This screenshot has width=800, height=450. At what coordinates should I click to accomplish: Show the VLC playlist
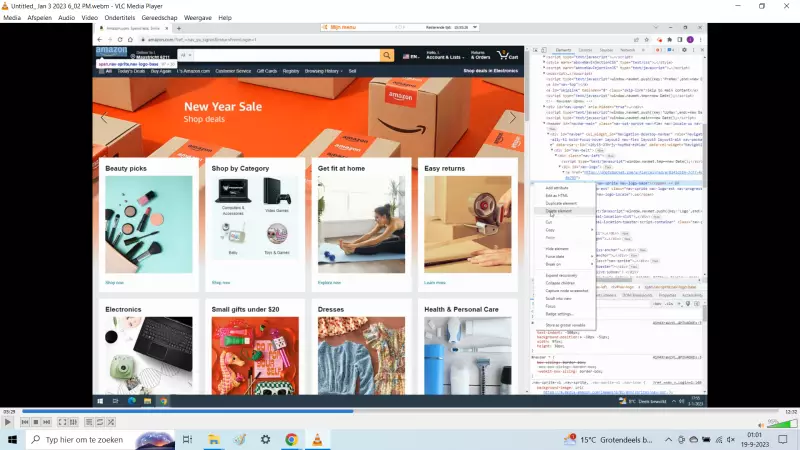point(89,422)
